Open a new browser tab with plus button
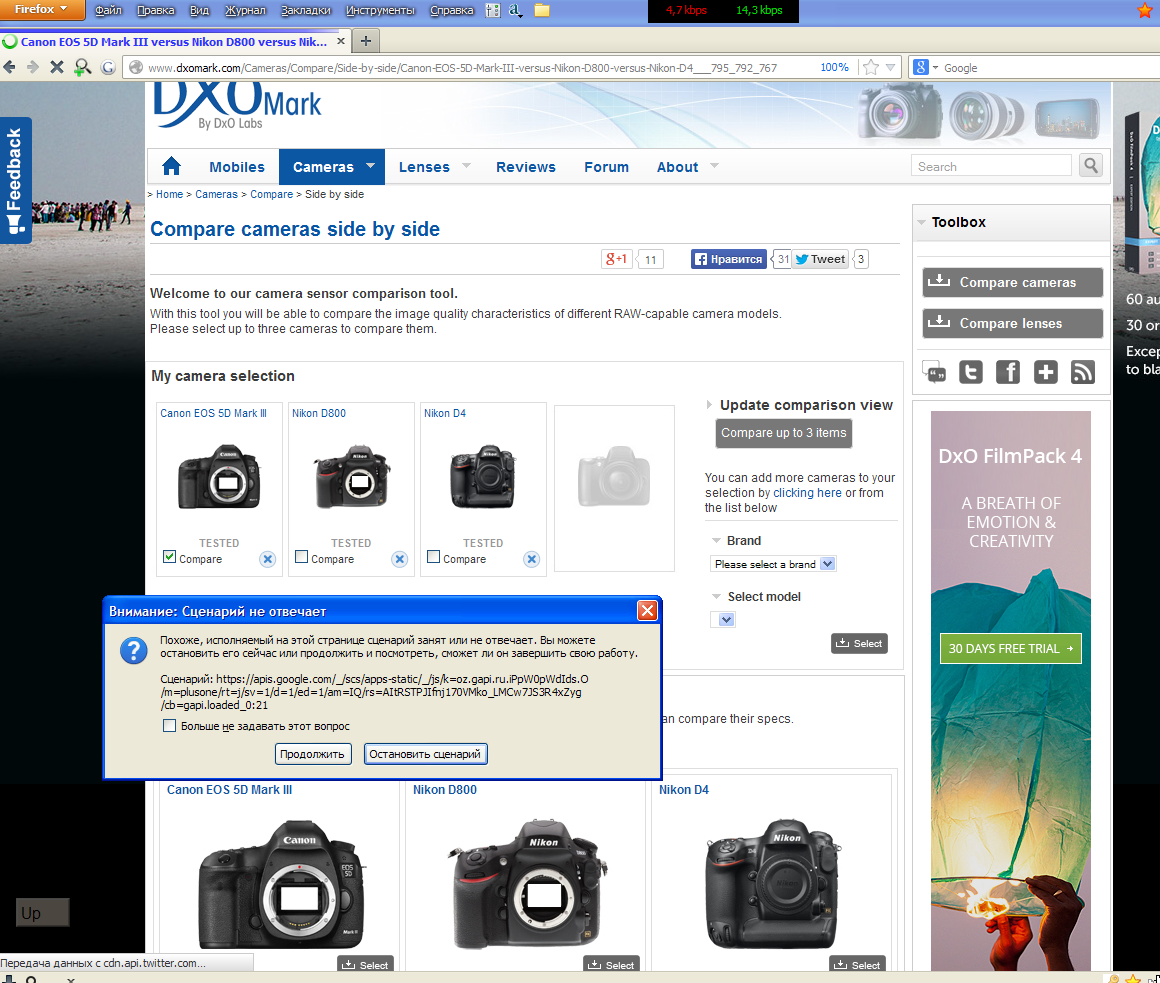The width and height of the screenshot is (1160, 983). pos(365,41)
